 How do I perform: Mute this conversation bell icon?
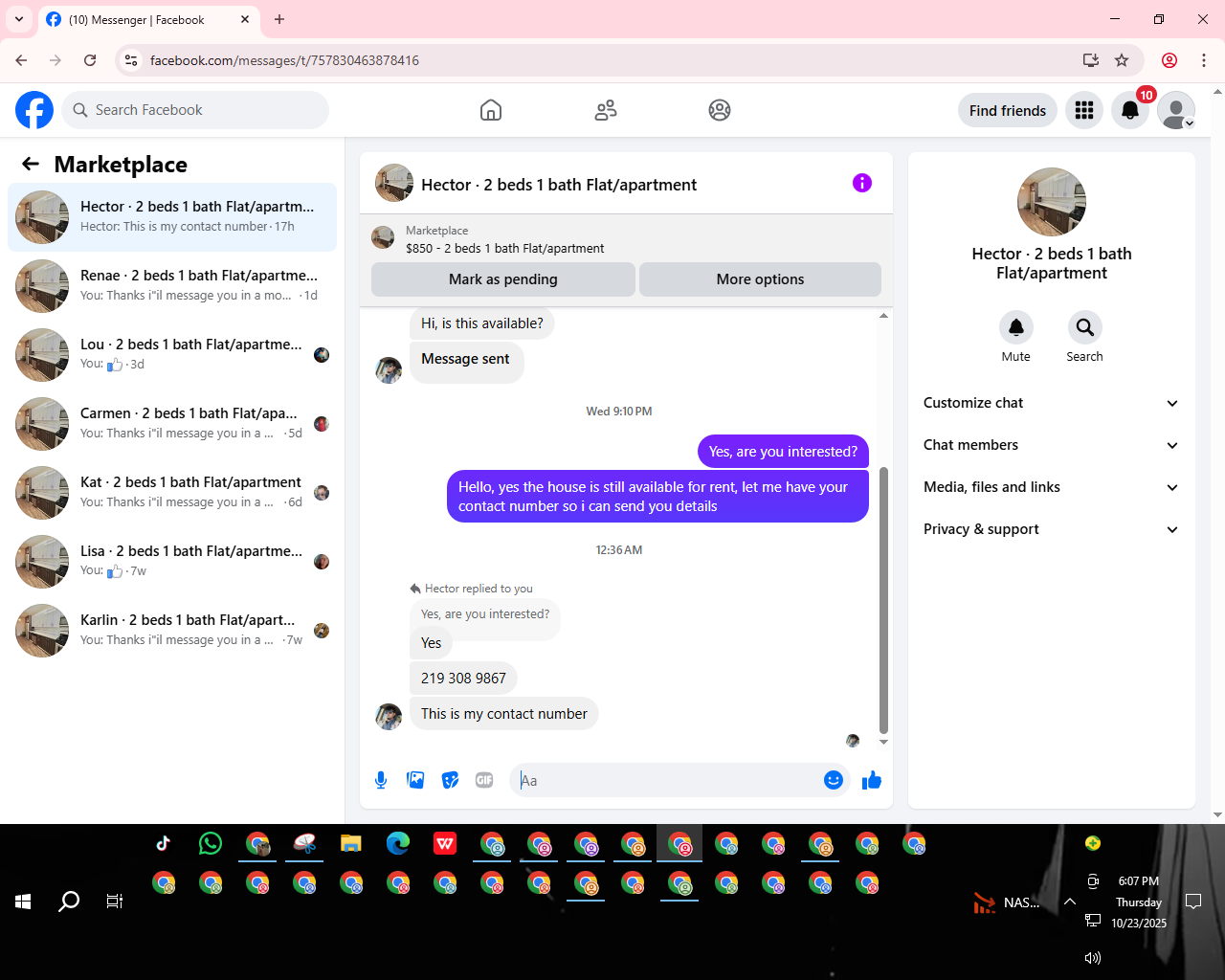(1016, 327)
